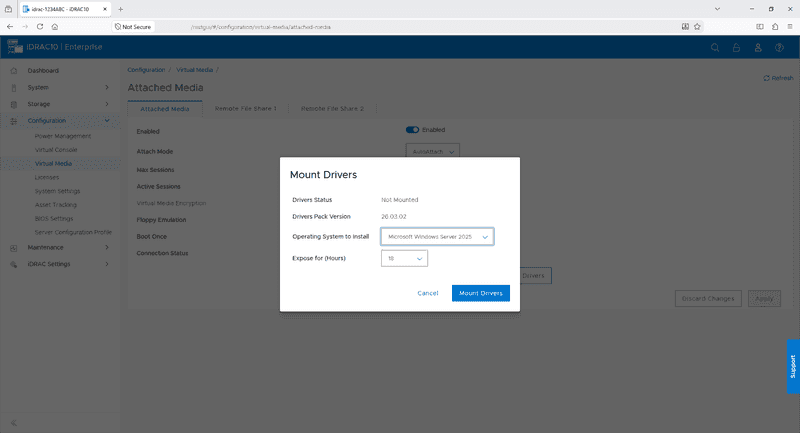Open the tab search chevron in title bar
Screen dimensions: 800x433
pyautogui.click(x=717, y=9)
